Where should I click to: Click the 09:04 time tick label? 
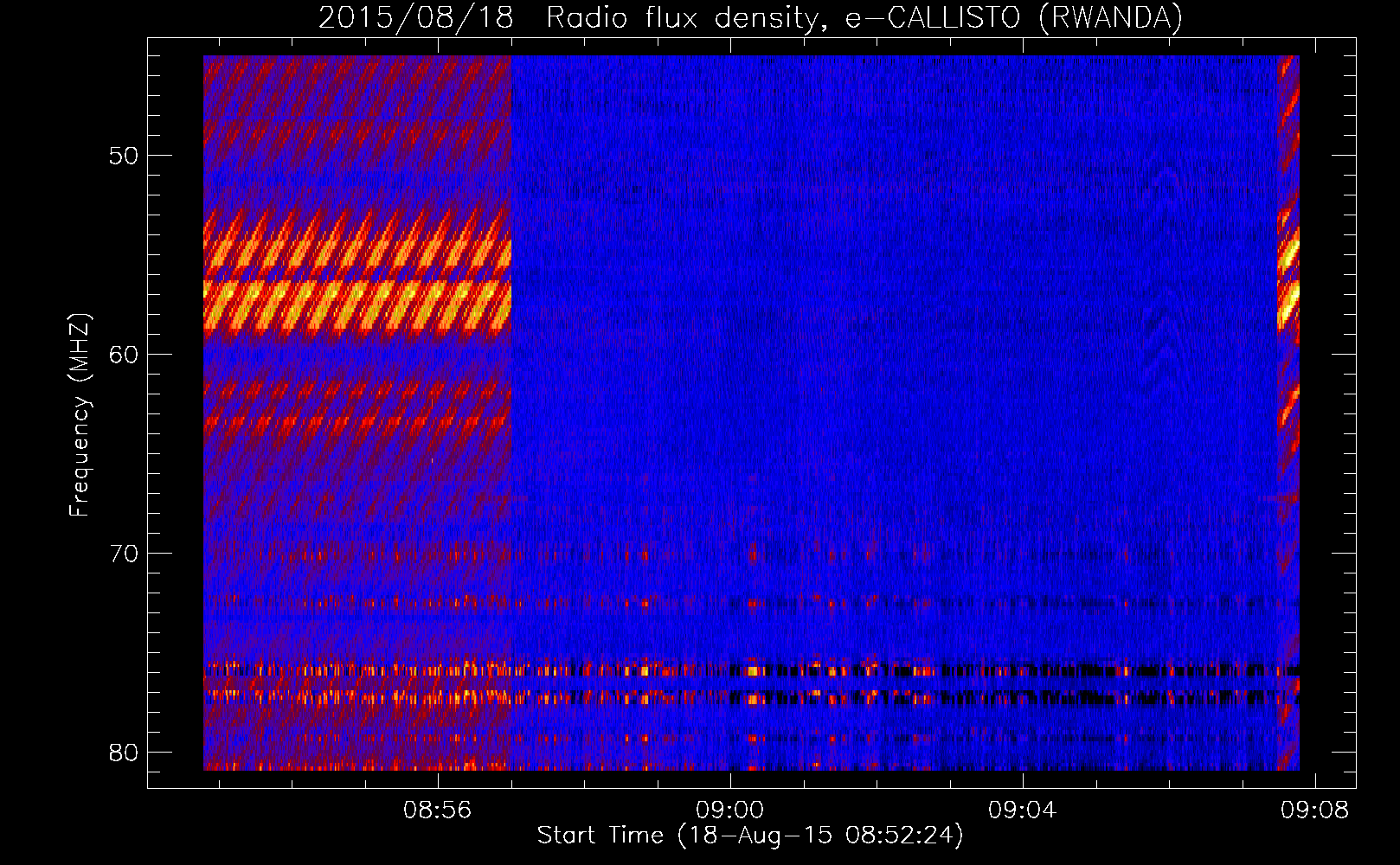1023,810
